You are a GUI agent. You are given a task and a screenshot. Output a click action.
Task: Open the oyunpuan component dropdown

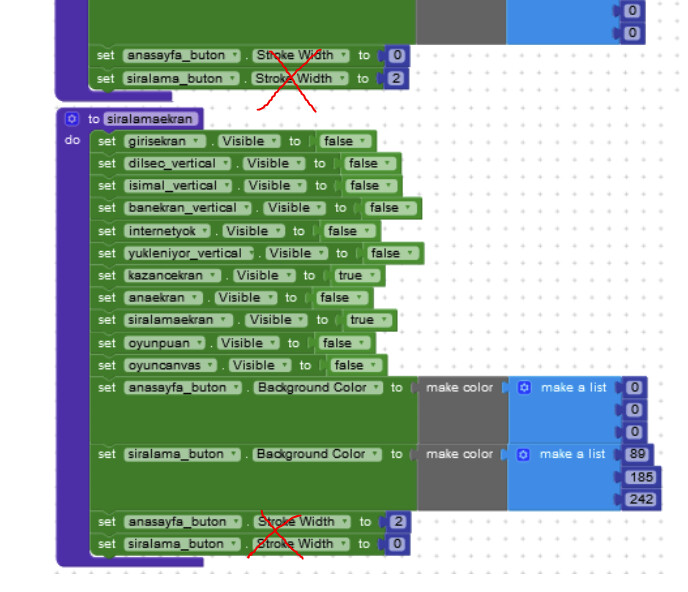coord(165,343)
